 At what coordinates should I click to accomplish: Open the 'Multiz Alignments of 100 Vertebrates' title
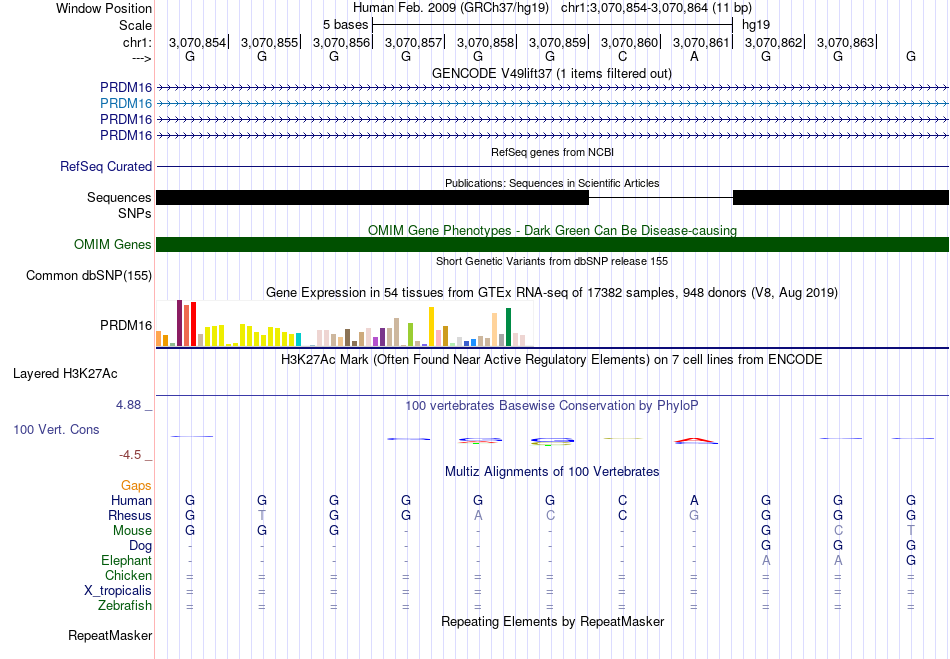tap(552, 471)
